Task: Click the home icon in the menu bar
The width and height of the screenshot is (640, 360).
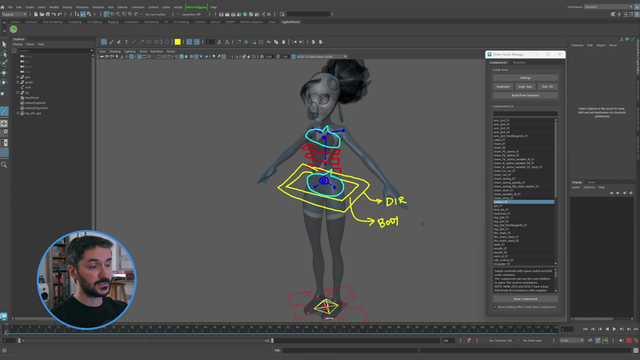Action: [3, 7]
